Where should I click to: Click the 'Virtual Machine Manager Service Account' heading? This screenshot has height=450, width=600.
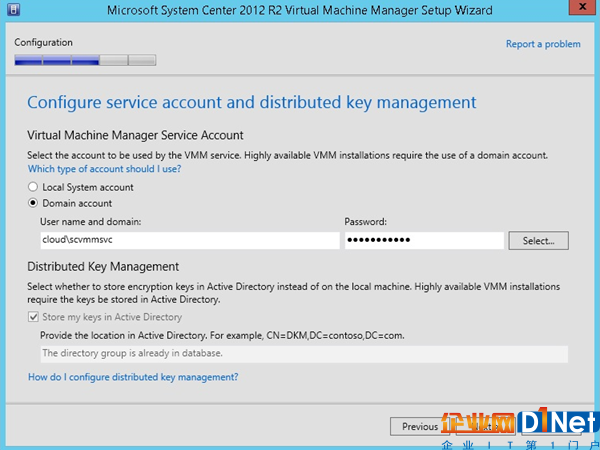click(135, 135)
